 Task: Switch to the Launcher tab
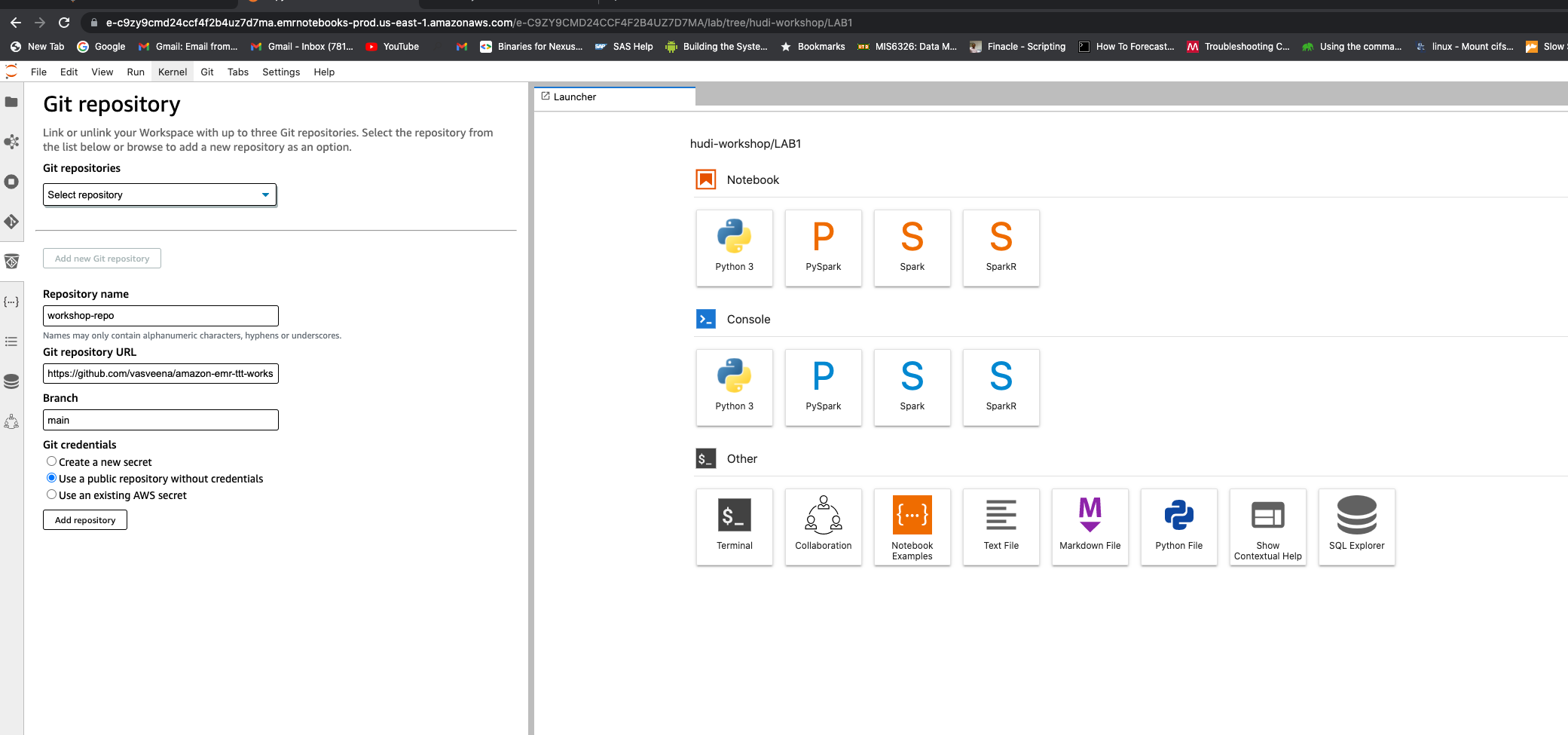[x=614, y=96]
